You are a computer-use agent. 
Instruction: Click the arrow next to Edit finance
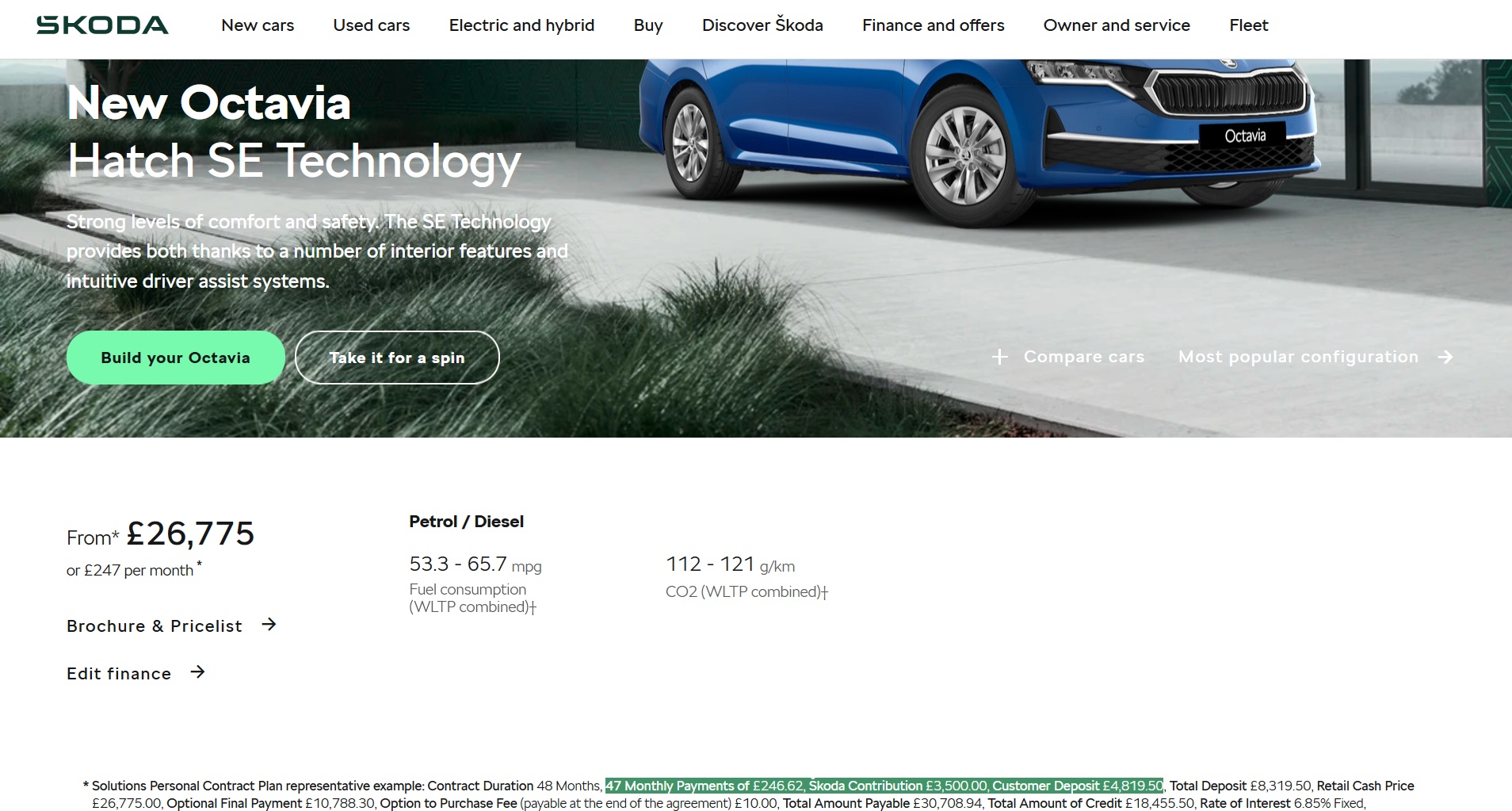(197, 672)
